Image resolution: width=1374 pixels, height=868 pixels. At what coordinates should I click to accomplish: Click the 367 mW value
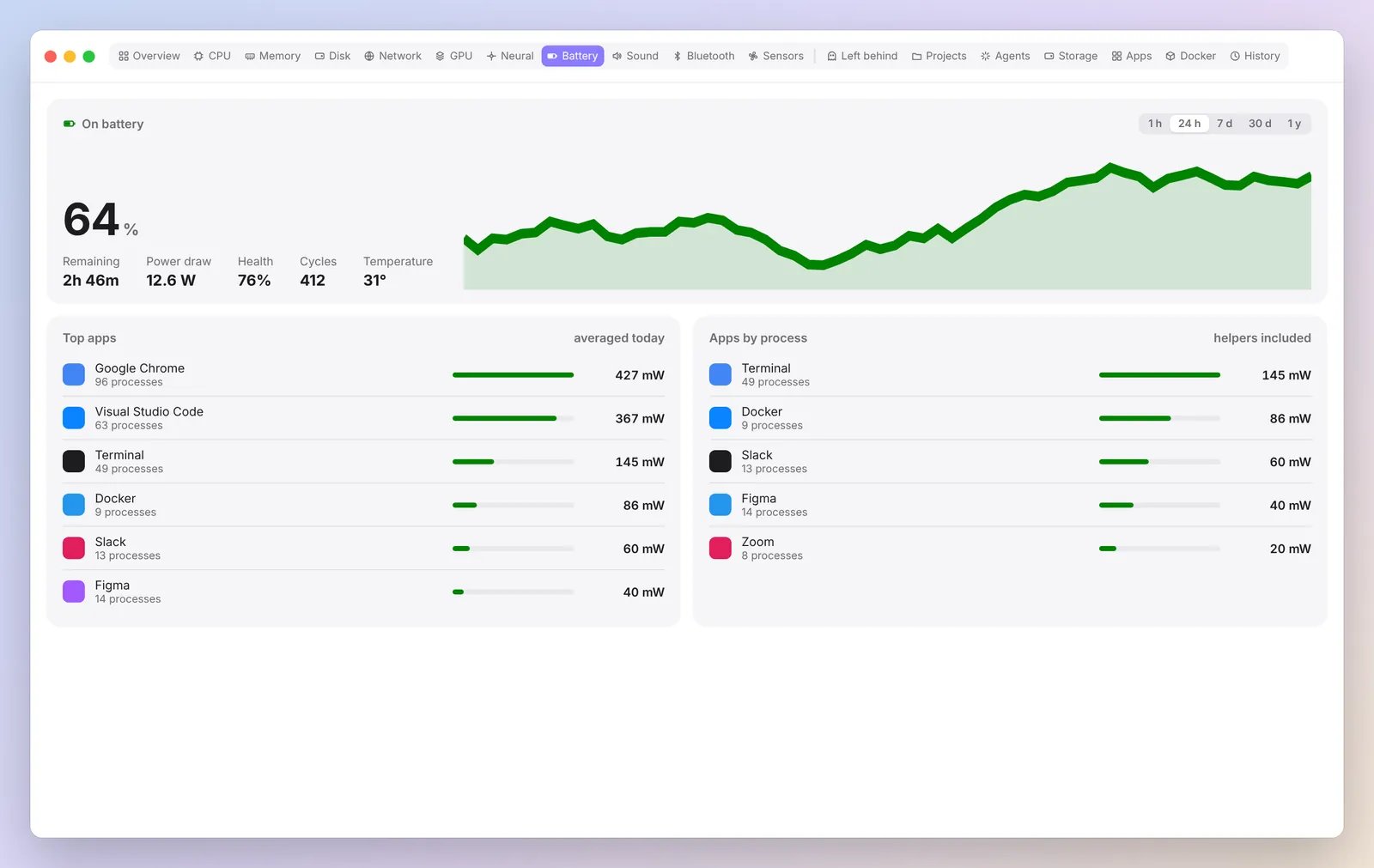[640, 418]
